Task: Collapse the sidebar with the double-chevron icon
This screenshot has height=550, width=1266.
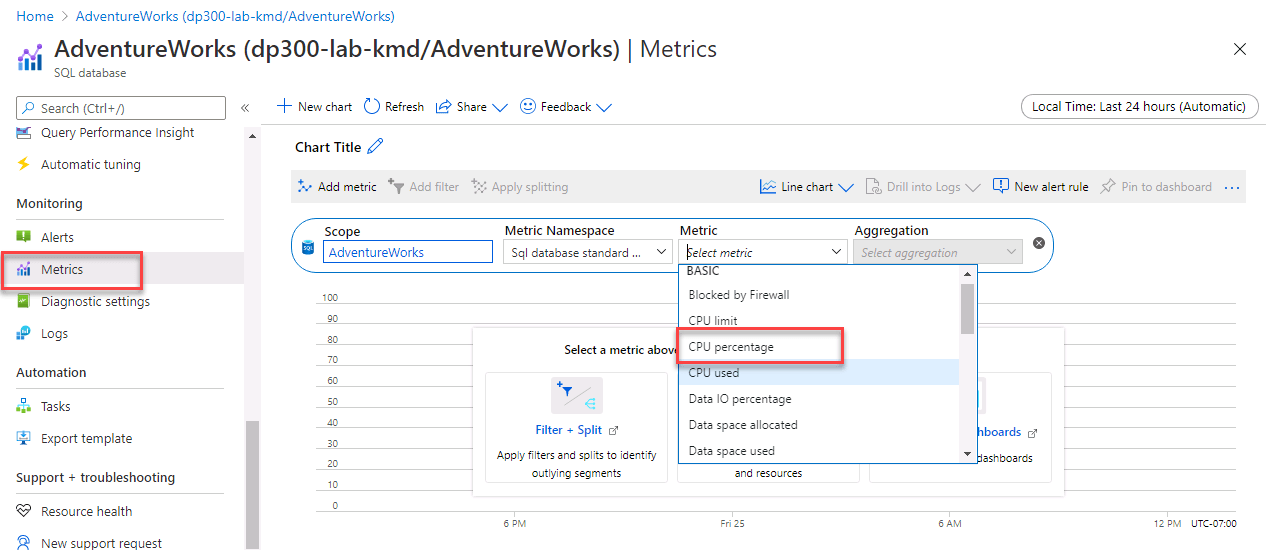Action: [245, 108]
